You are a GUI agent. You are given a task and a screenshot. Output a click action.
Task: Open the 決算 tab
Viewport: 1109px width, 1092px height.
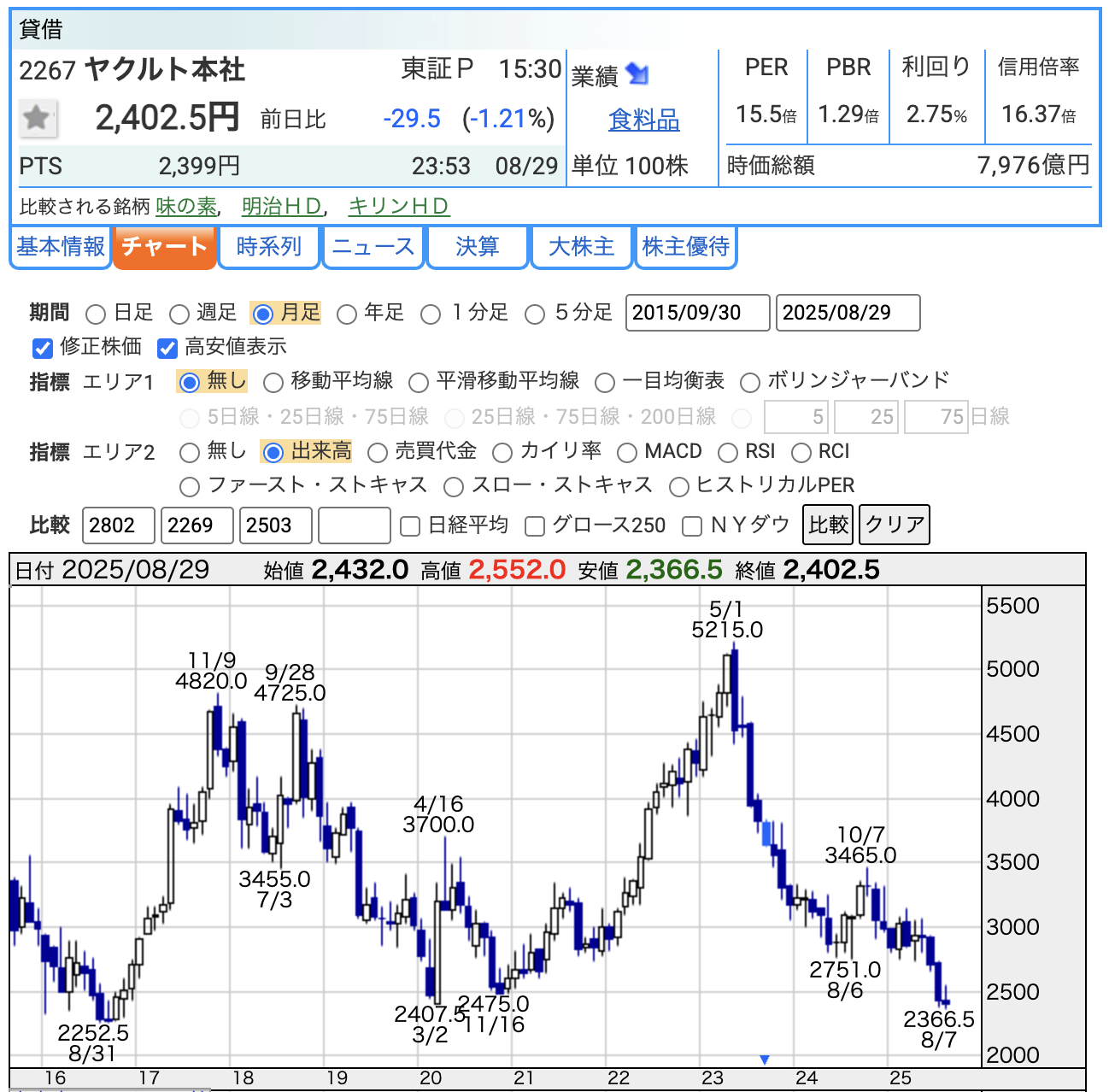tap(477, 247)
